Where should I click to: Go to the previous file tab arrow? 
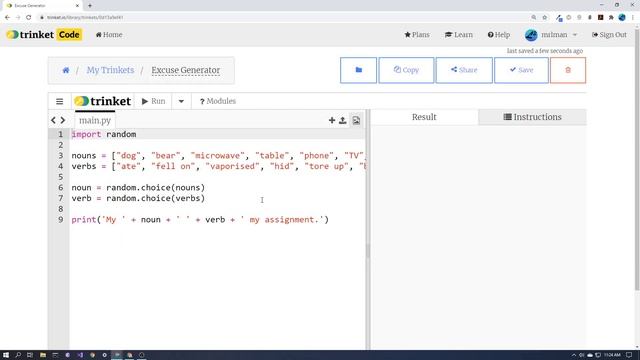(x=53, y=120)
